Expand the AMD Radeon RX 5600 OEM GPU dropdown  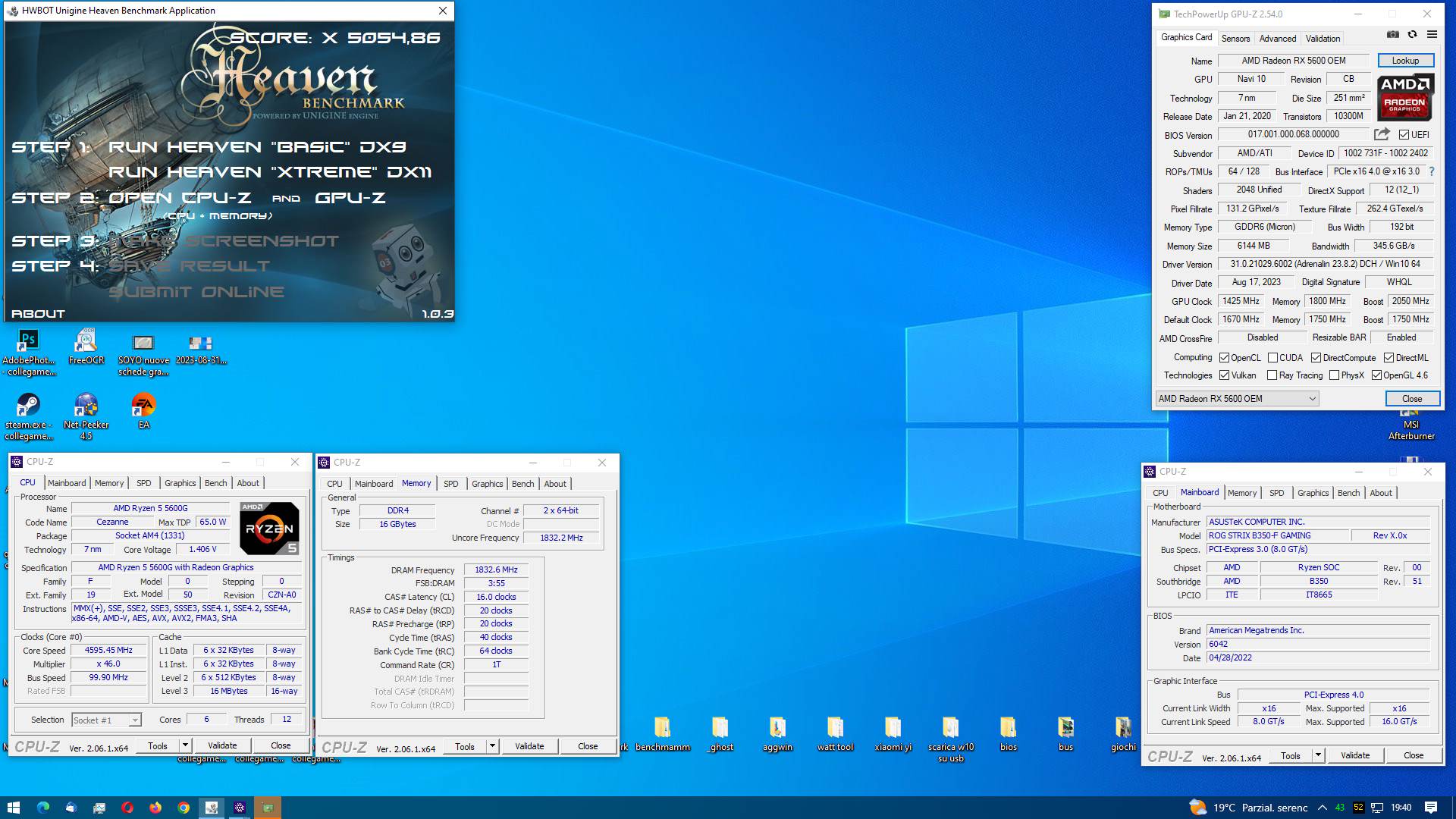[1237, 399]
